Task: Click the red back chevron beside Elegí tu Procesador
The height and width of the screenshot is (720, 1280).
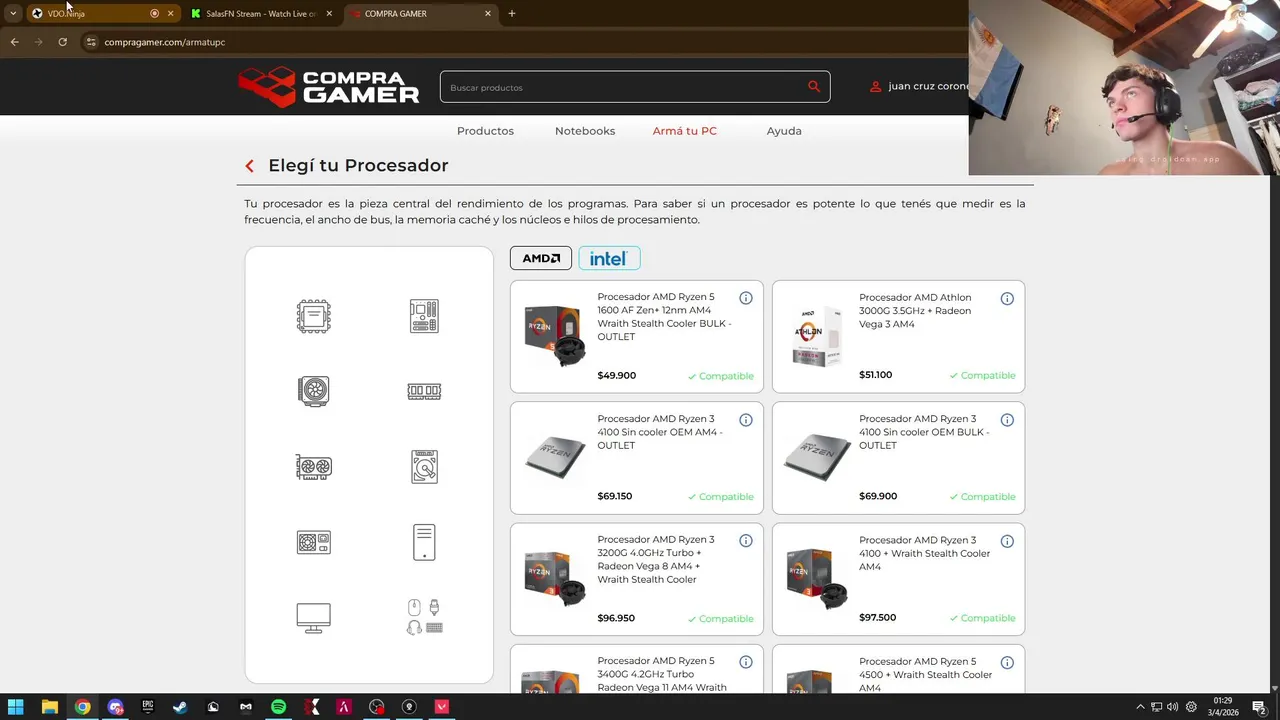Action: (x=249, y=166)
